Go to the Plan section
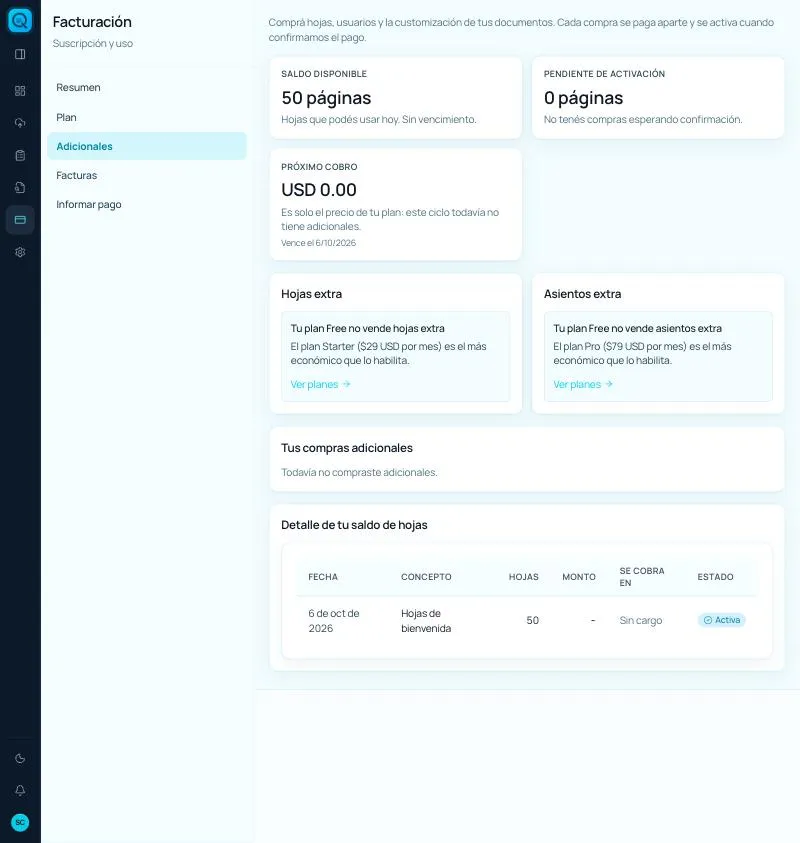The image size is (800, 843). tap(147, 117)
